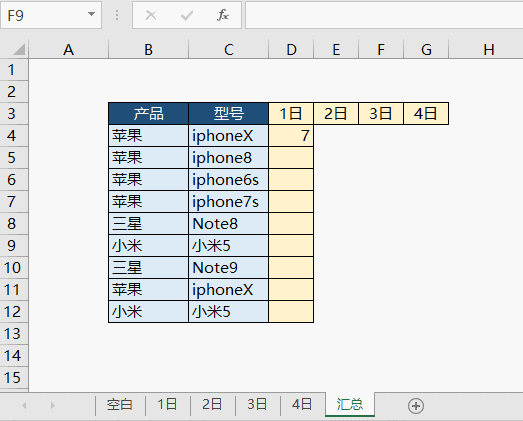523x421 pixels.
Task: Click next sheet navigation arrow
Action: [x=53, y=406]
